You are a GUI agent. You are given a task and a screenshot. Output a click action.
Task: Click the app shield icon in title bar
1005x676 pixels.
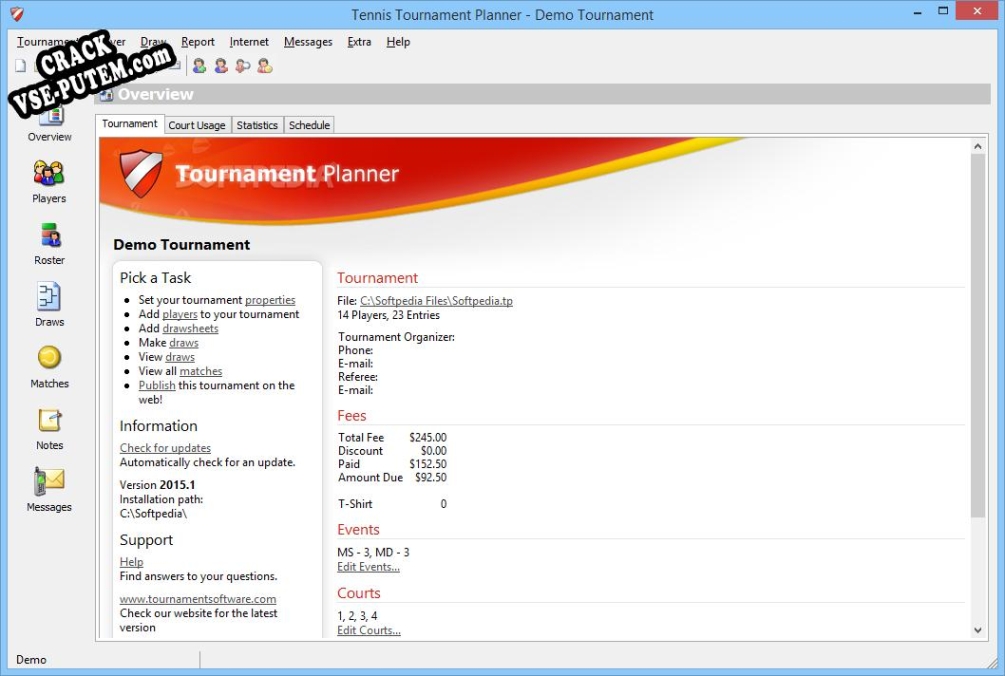17,14
